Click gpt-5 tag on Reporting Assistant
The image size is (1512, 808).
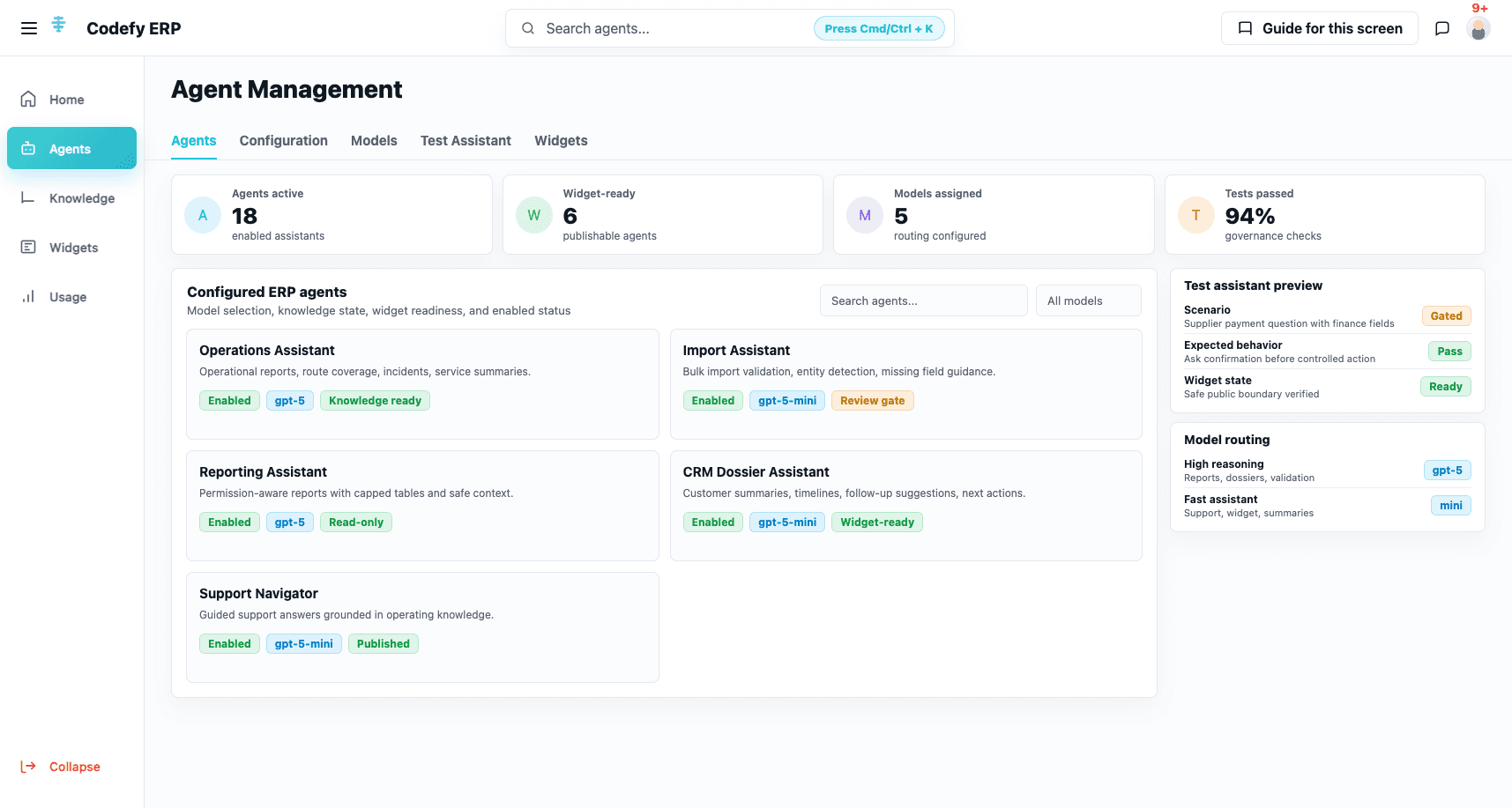[x=290, y=523]
